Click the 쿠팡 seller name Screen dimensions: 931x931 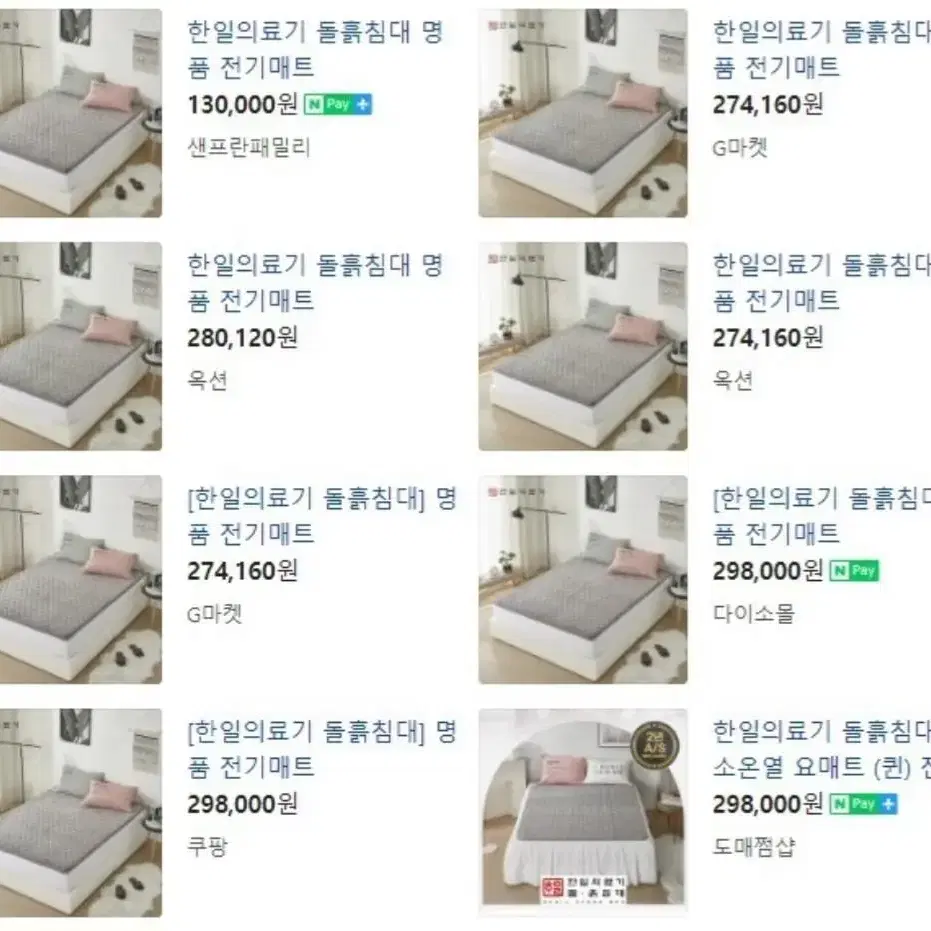tap(207, 847)
